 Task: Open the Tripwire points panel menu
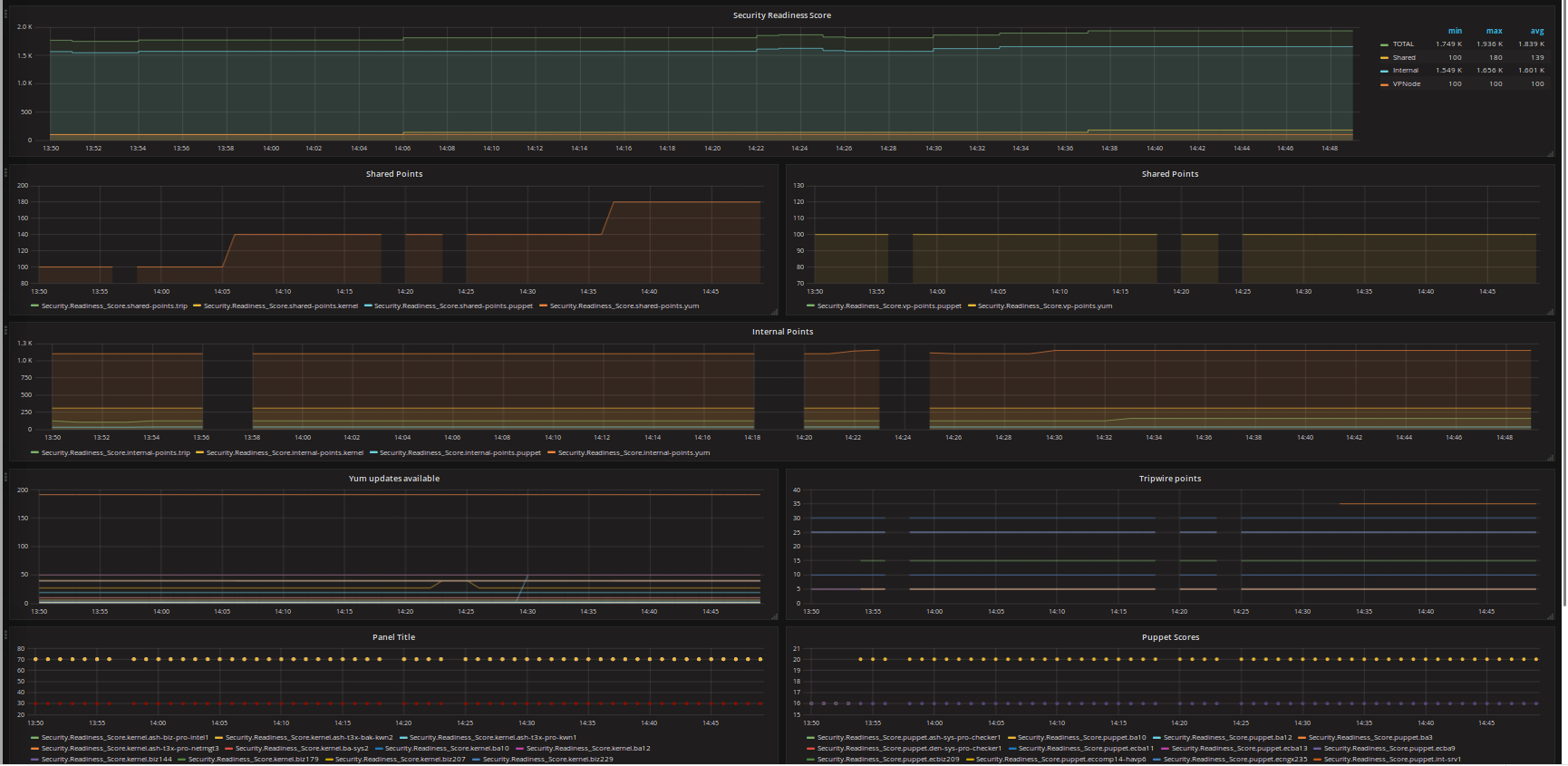[1169, 479]
